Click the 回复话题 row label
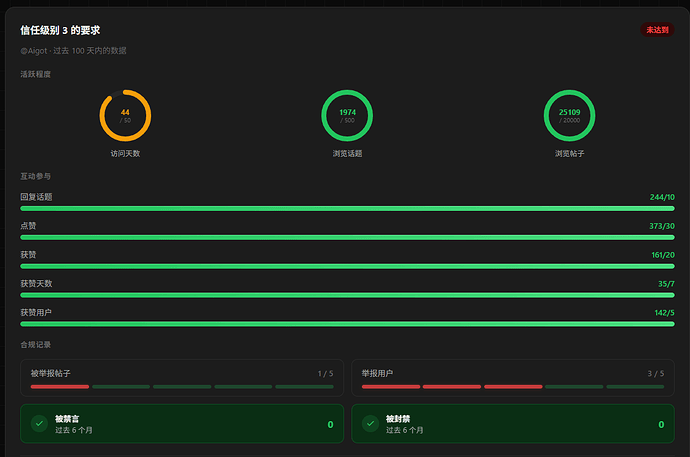Viewport: 690px width, 457px height. click(37, 197)
